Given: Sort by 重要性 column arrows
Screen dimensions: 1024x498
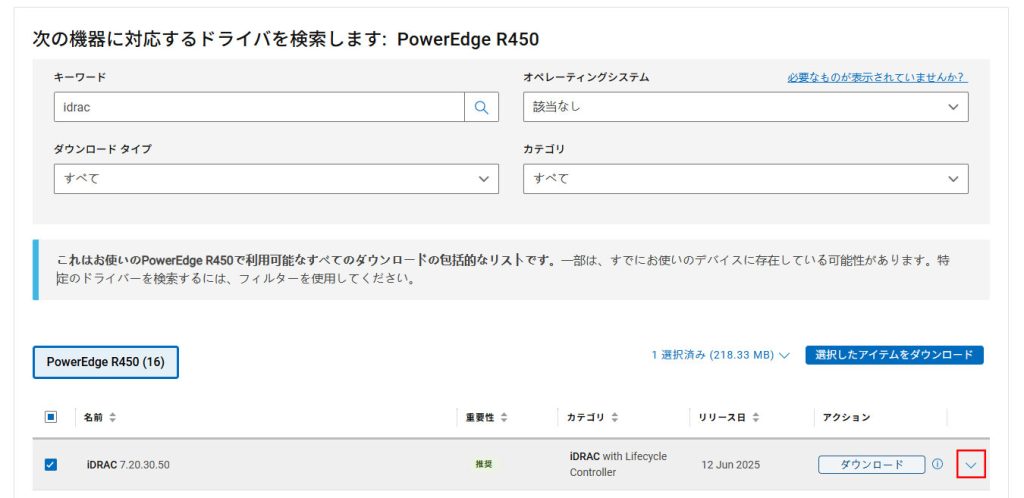Looking at the screenshot, I should point(504,417).
